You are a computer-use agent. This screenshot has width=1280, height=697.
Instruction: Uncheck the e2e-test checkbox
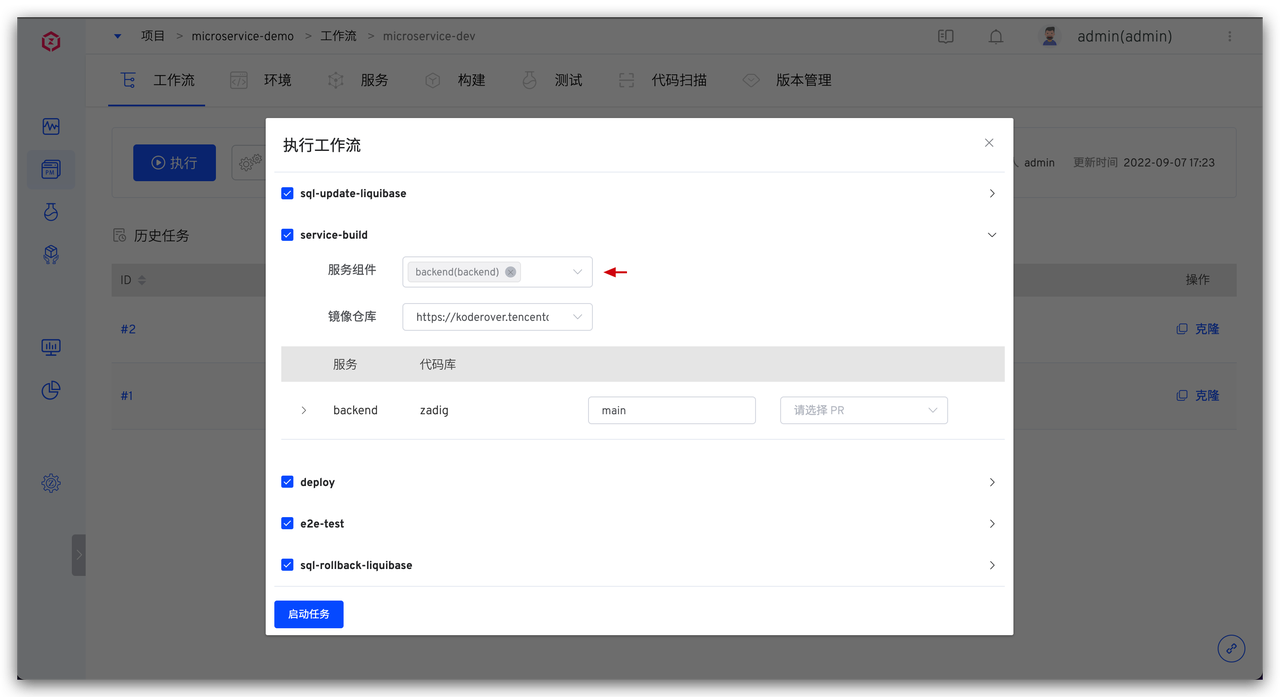[287, 523]
